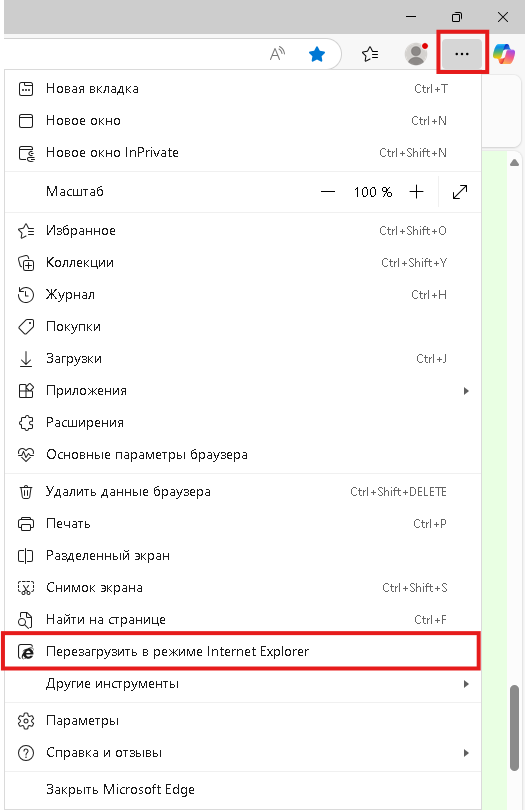Enter full screen using the zoom expand icon
The height and width of the screenshot is (810, 525).
pyautogui.click(x=460, y=192)
